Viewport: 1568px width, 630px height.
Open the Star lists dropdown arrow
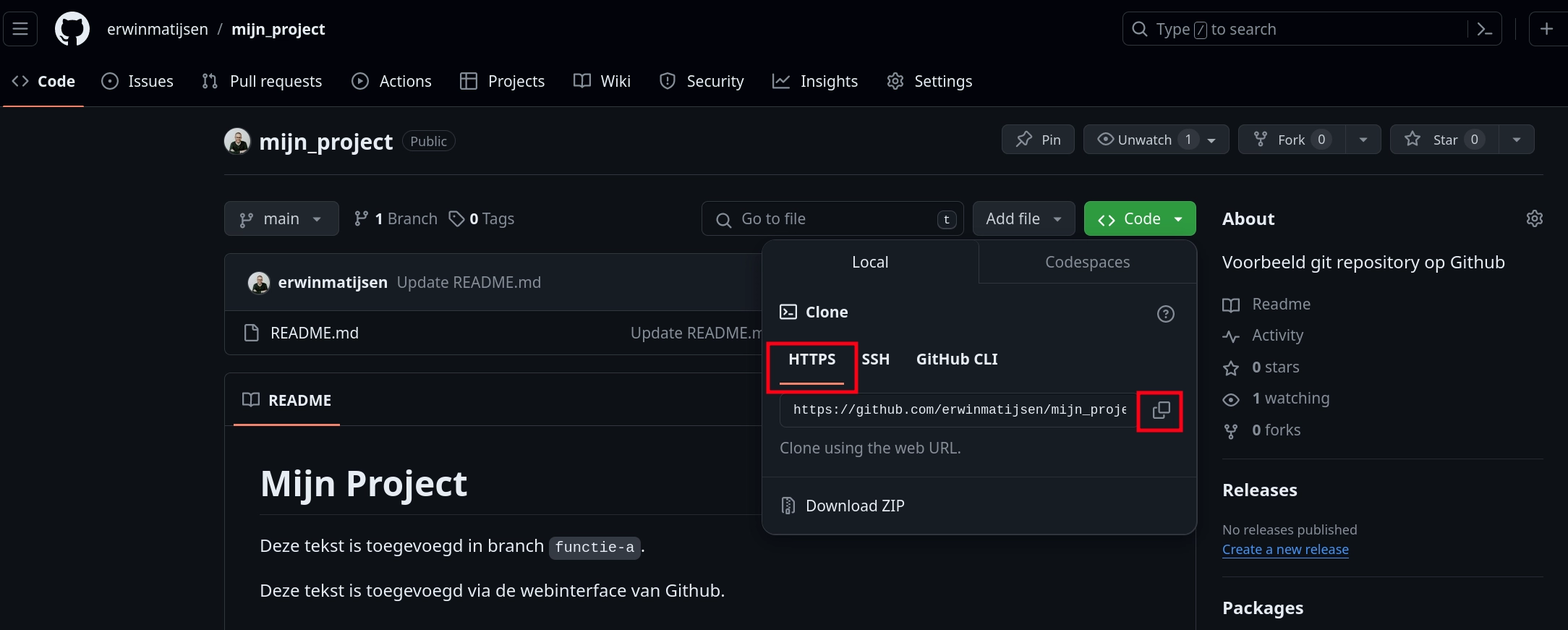point(1517,140)
